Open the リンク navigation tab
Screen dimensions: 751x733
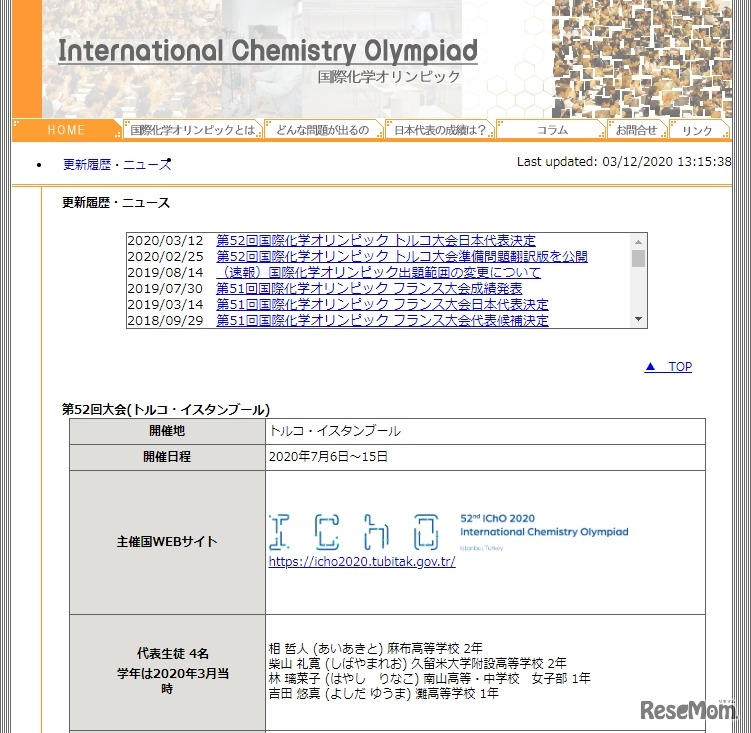click(x=698, y=130)
